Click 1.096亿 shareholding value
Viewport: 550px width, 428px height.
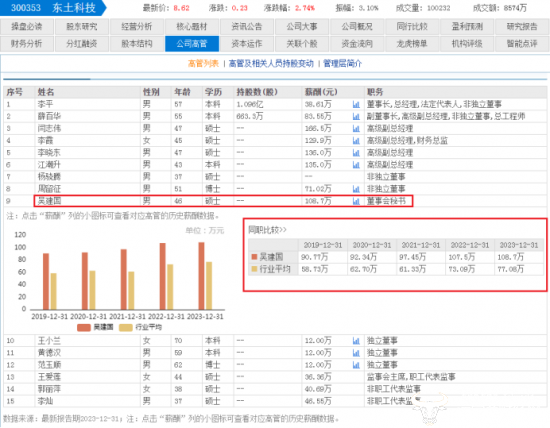249,104
